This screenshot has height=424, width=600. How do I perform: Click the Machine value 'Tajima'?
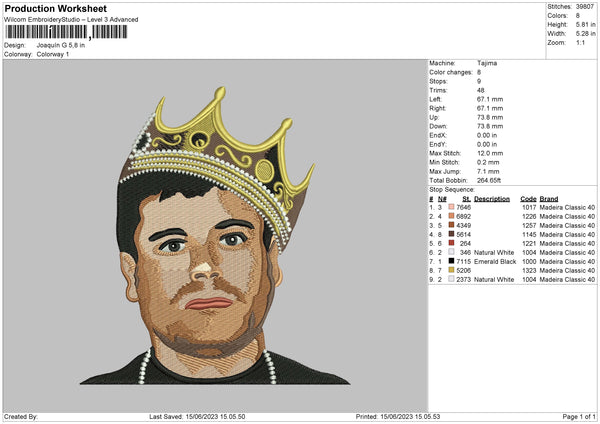tap(487, 63)
